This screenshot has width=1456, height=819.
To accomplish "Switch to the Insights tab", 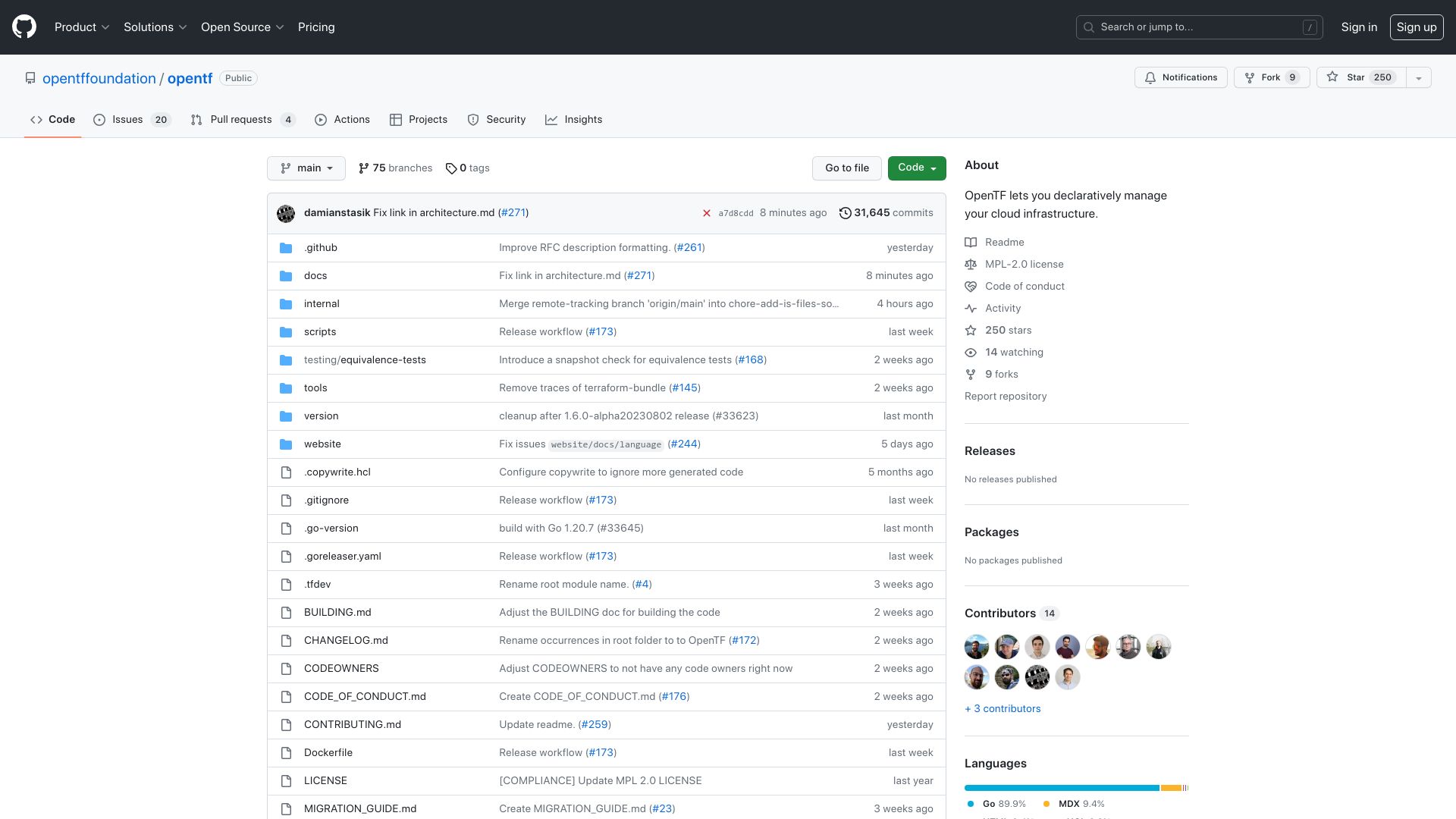I will [x=574, y=120].
